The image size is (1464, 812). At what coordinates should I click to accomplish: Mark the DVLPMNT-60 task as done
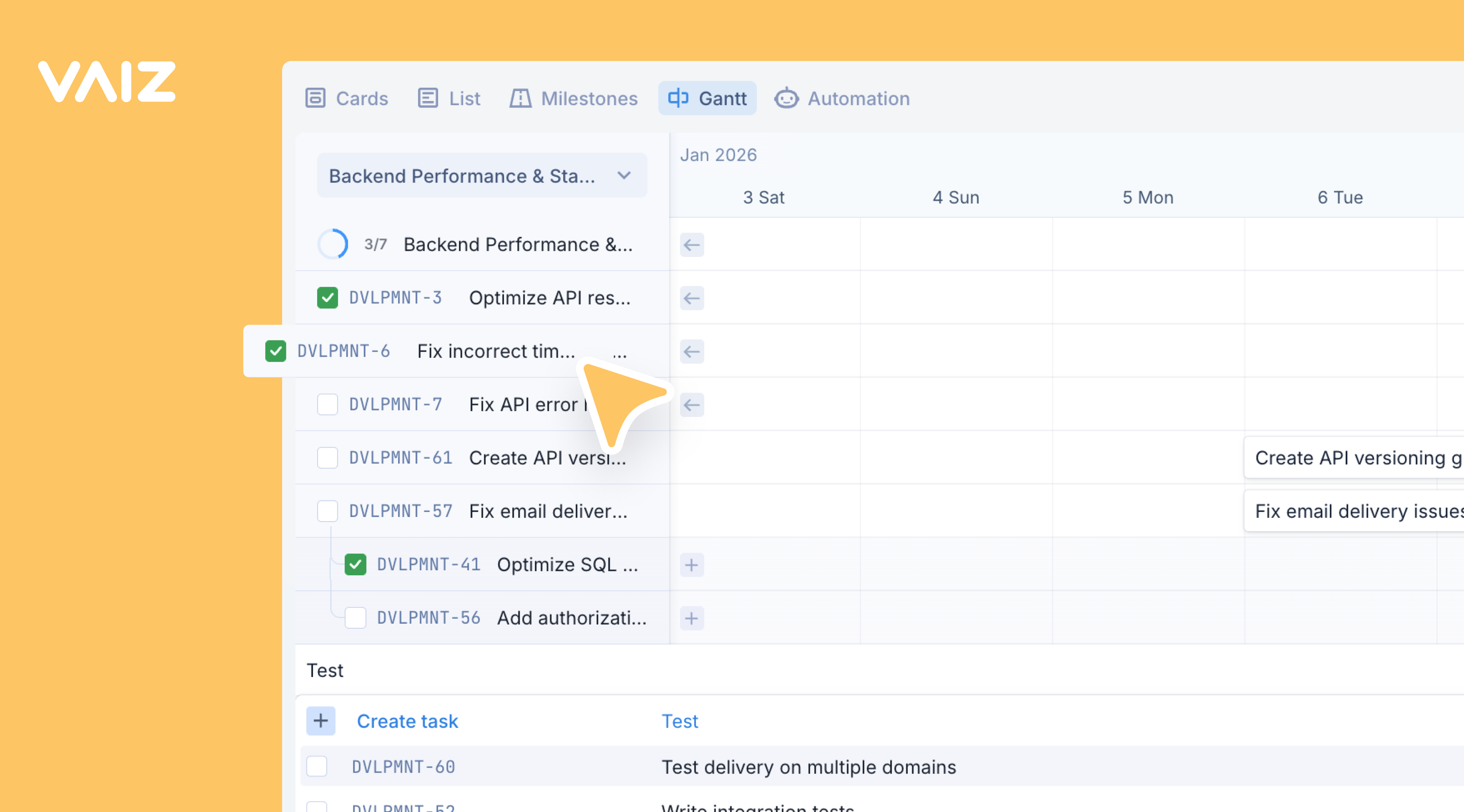(316, 766)
